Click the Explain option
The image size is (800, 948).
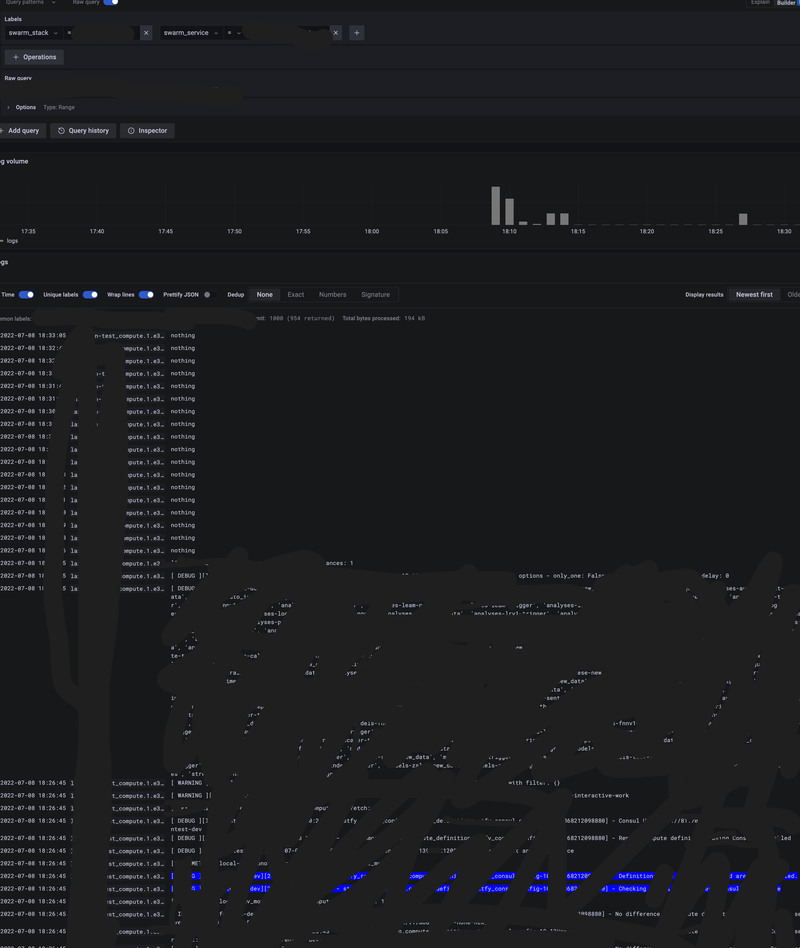(x=760, y=2)
